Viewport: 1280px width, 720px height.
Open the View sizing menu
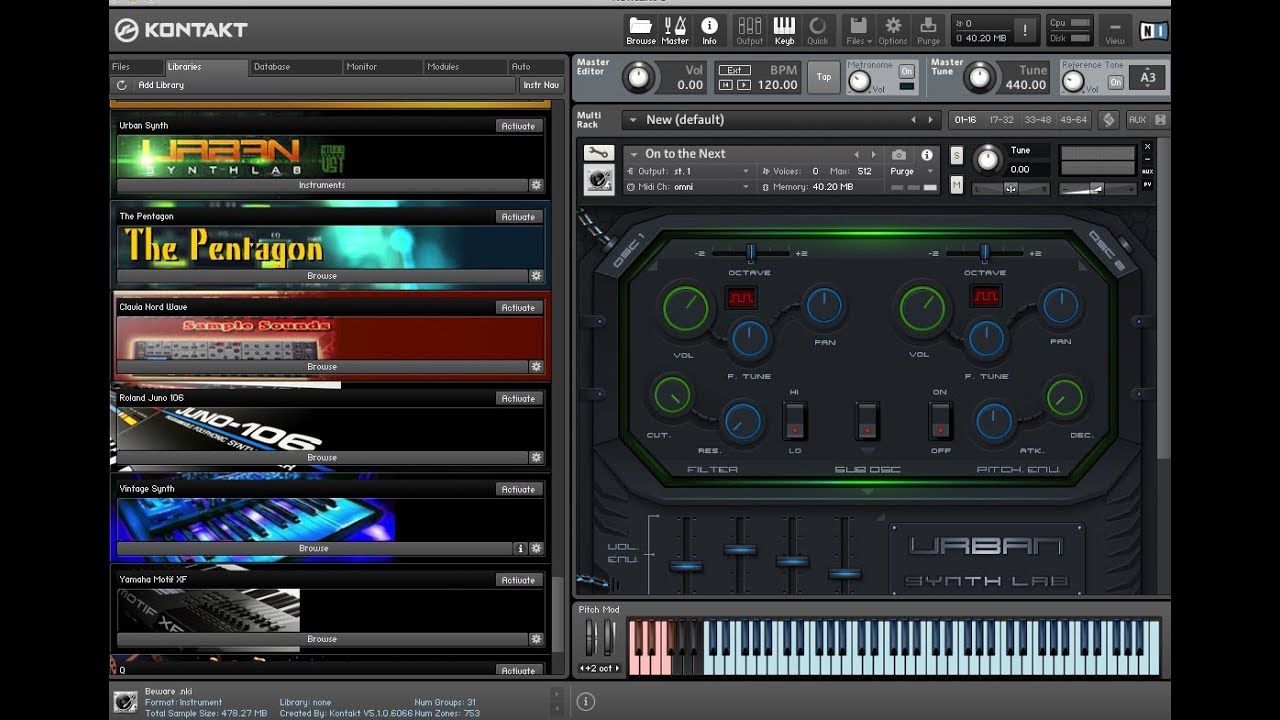1114,30
